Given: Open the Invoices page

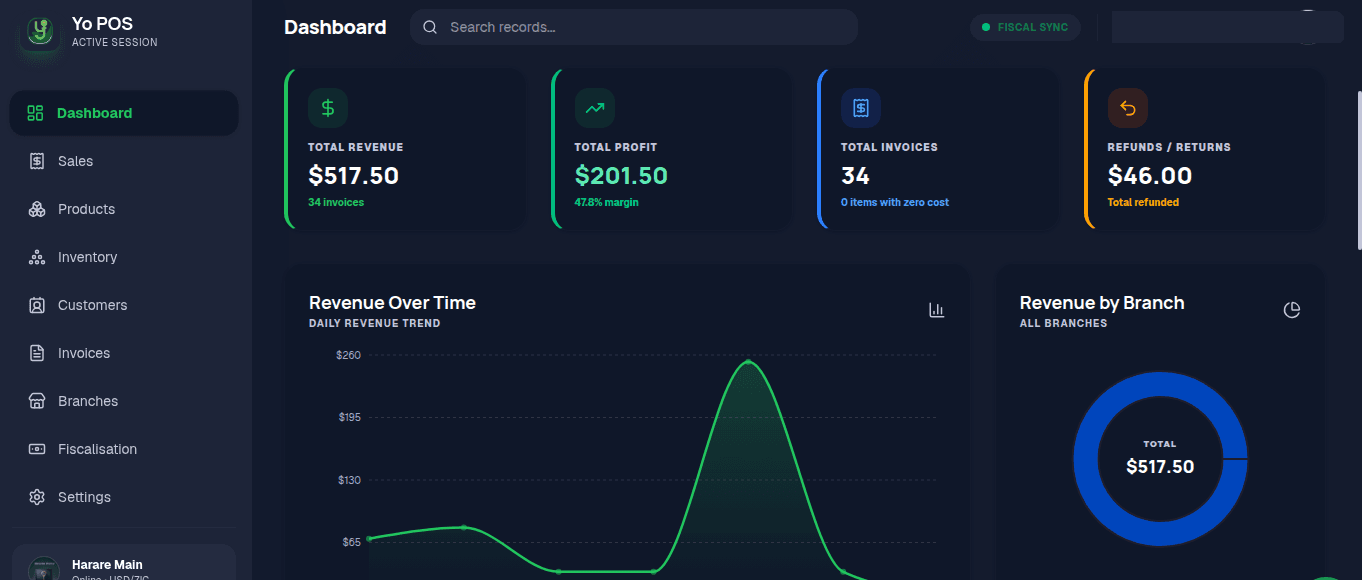Looking at the screenshot, I should (124, 353).
